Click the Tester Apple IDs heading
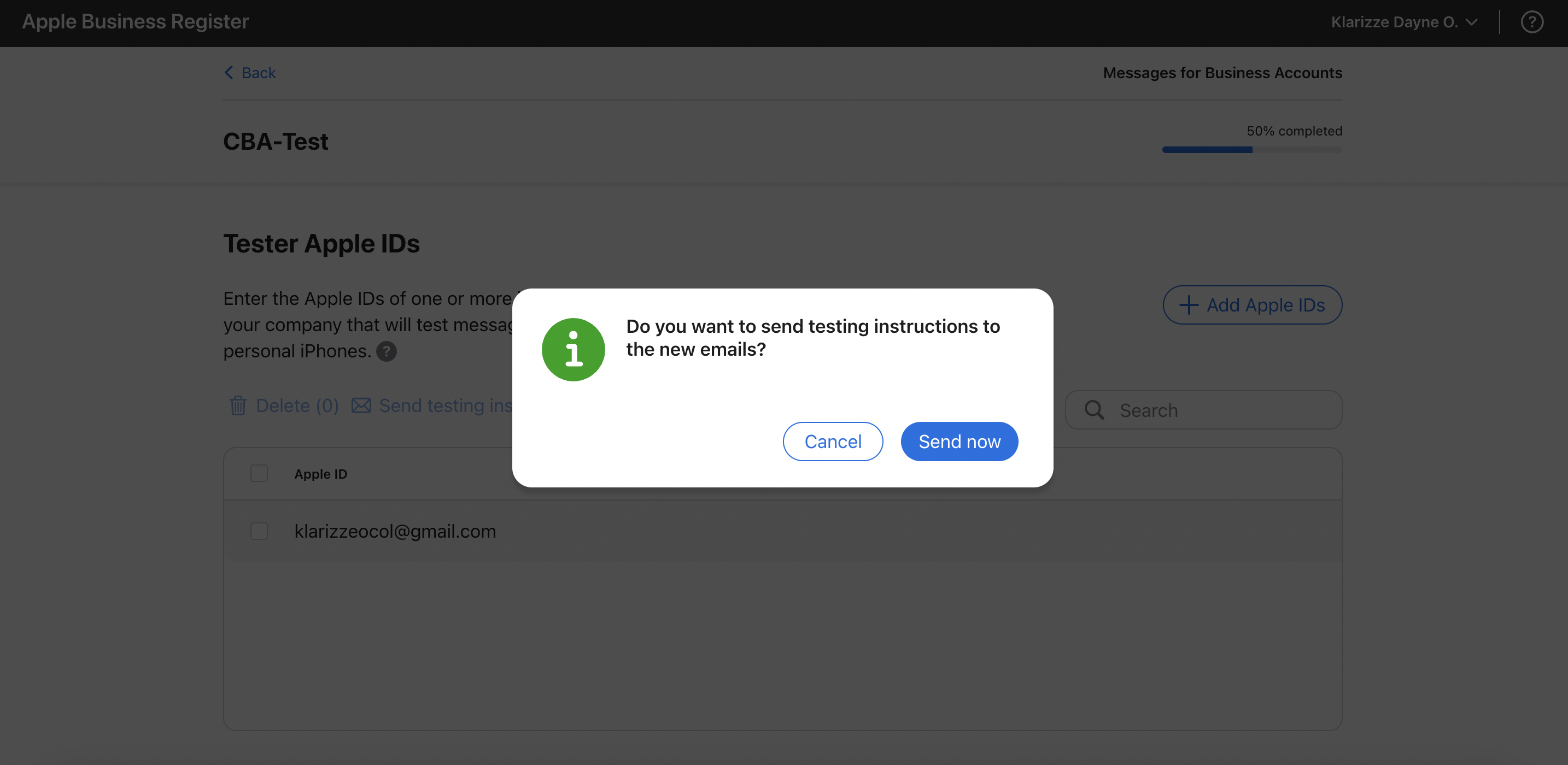The height and width of the screenshot is (765, 1568). (321, 244)
